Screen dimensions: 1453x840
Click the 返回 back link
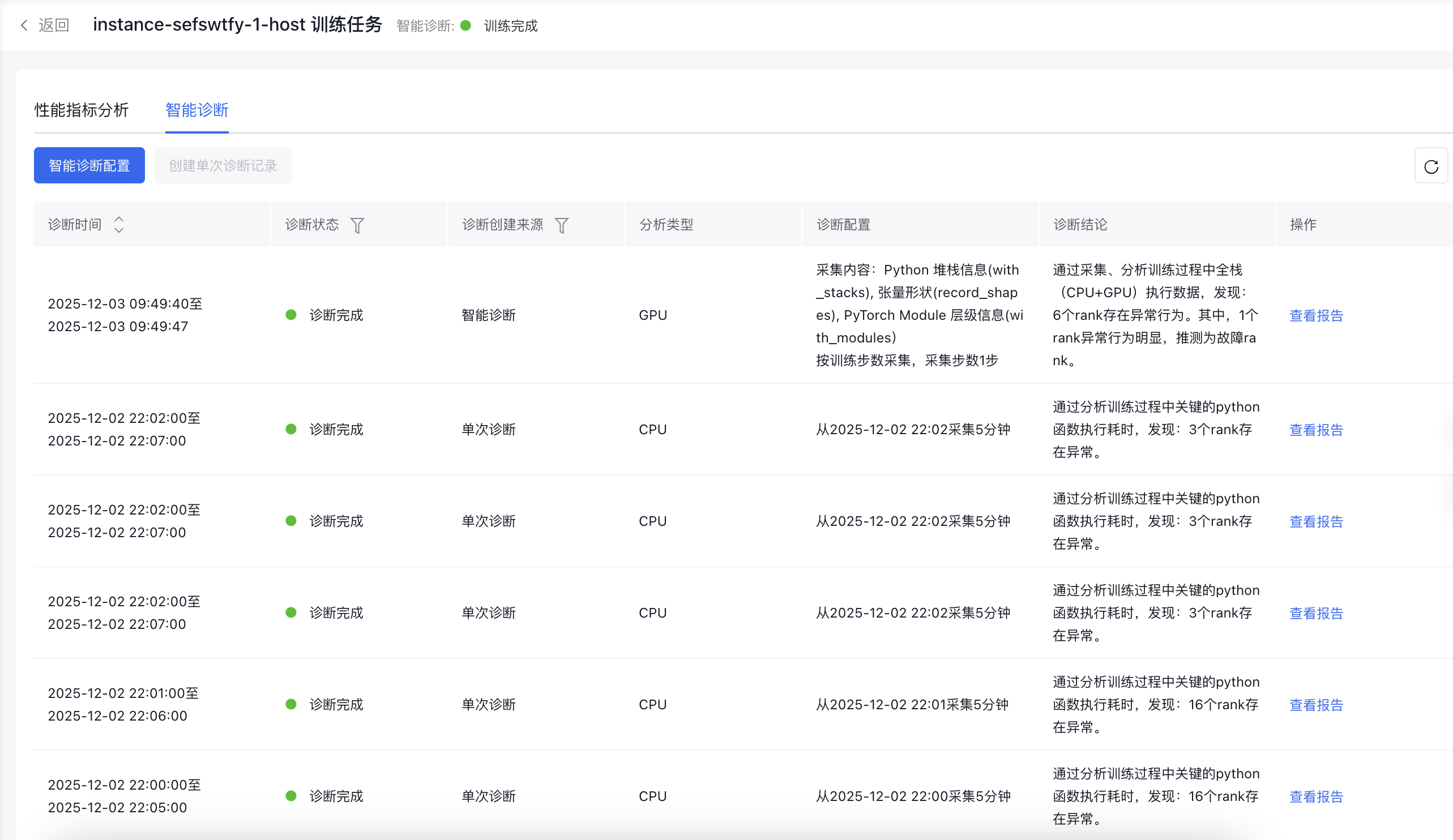(54, 25)
